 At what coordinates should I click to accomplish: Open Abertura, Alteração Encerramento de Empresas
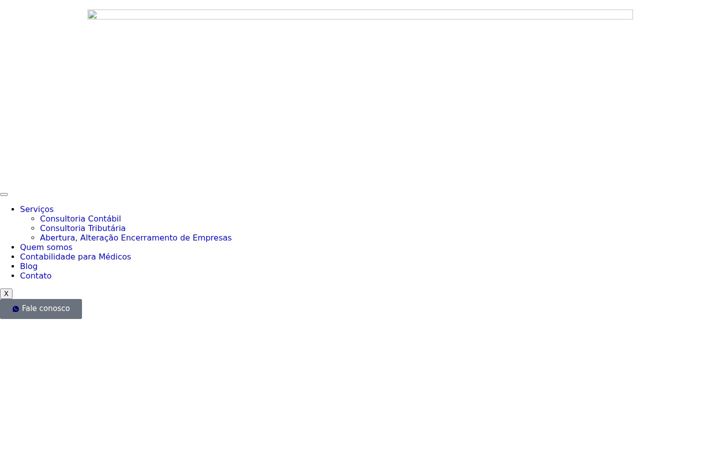point(135,238)
